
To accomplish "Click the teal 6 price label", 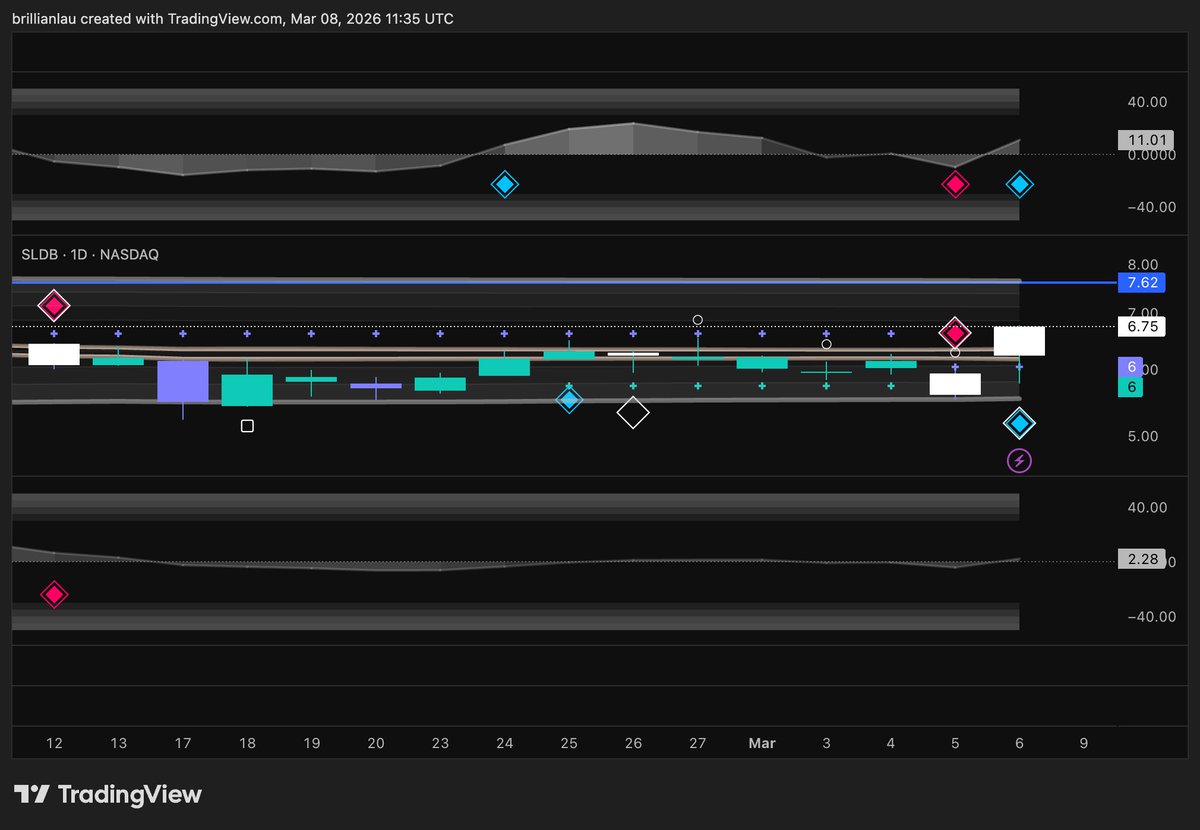I will [1131, 387].
